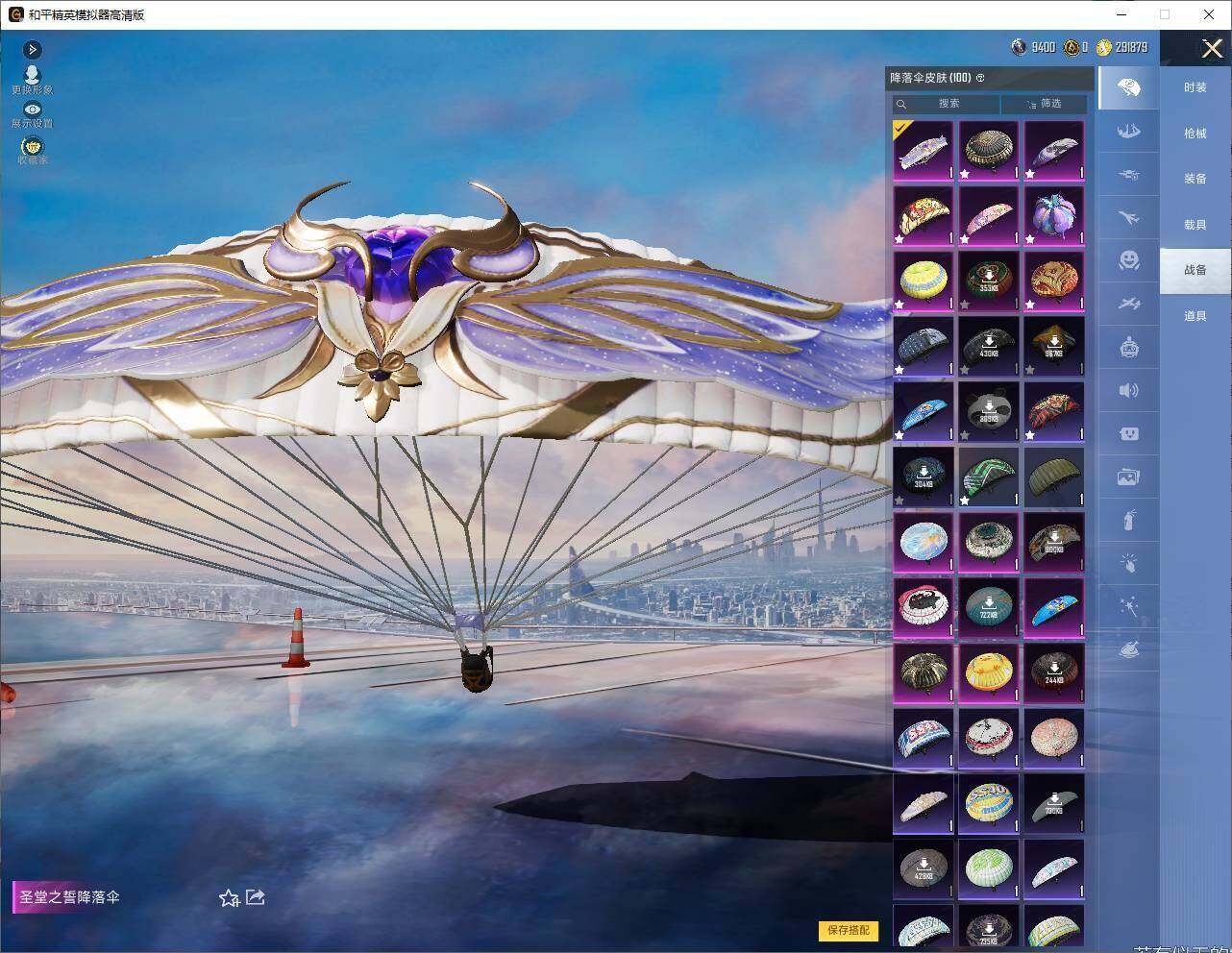The width and height of the screenshot is (1232, 953).
Task: Select the parachute skin category icon
Action: tap(1128, 88)
